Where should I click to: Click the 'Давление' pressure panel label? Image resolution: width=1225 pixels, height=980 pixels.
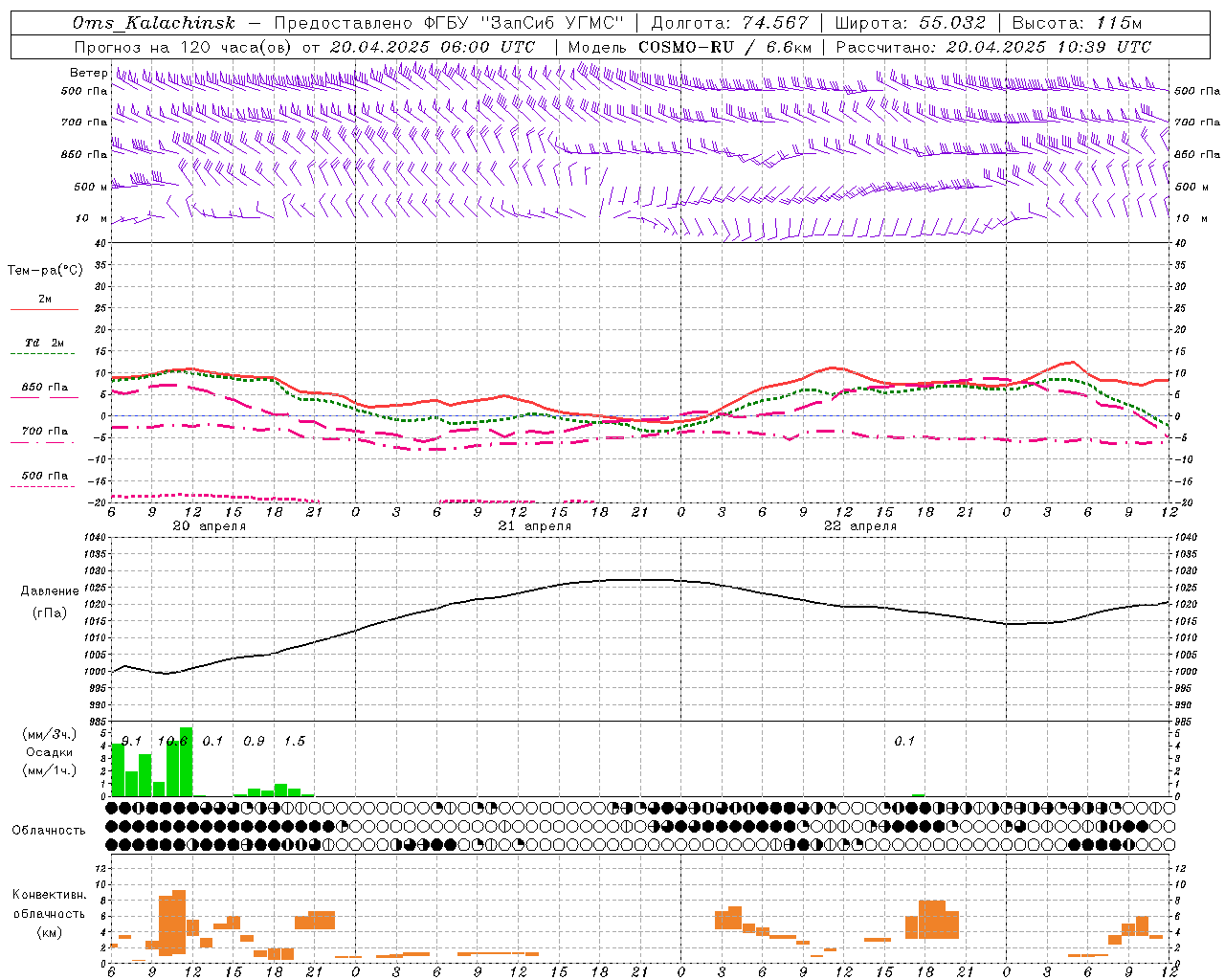click(x=50, y=591)
